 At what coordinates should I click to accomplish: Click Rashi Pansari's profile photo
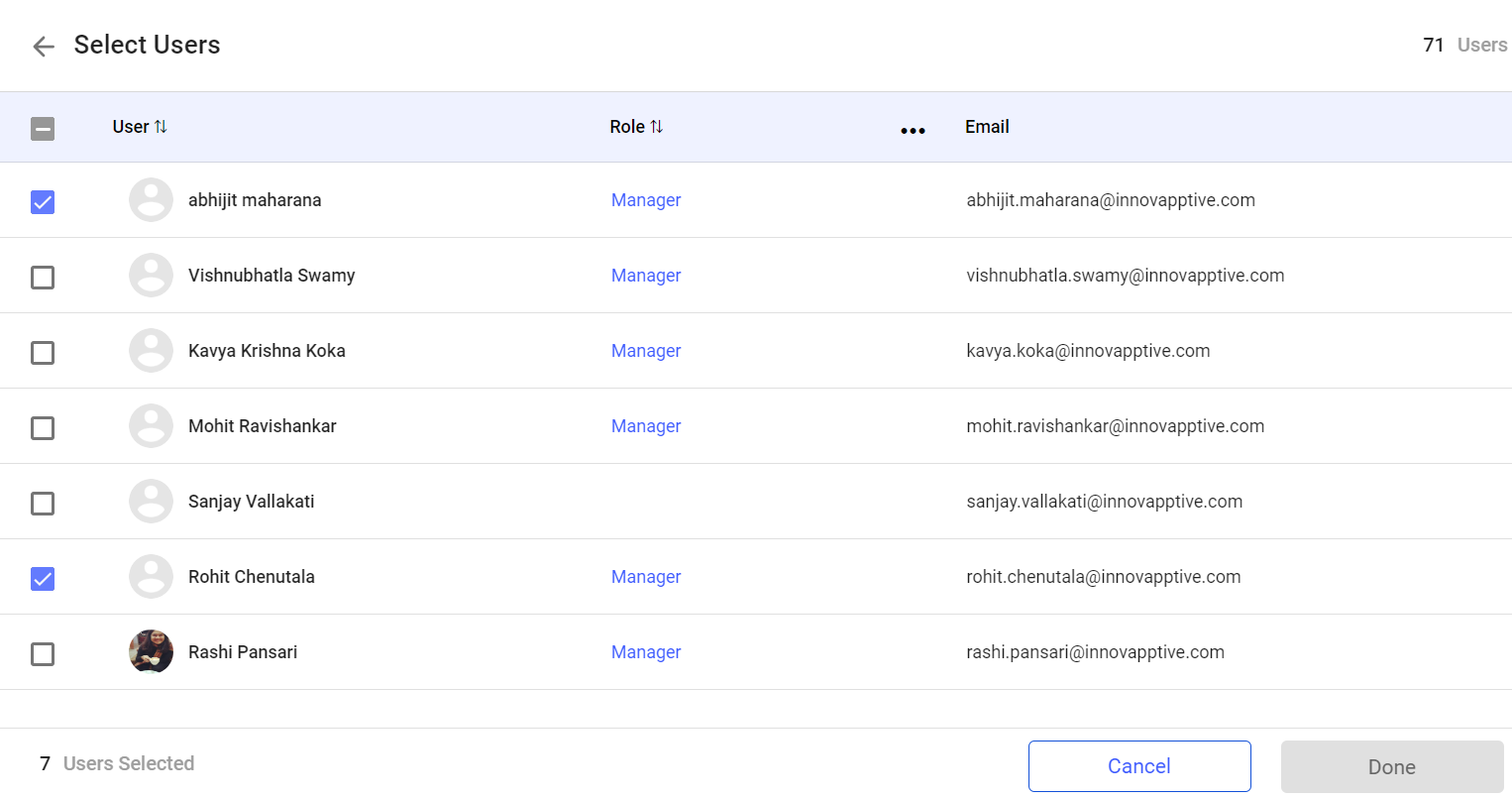pyautogui.click(x=151, y=651)
